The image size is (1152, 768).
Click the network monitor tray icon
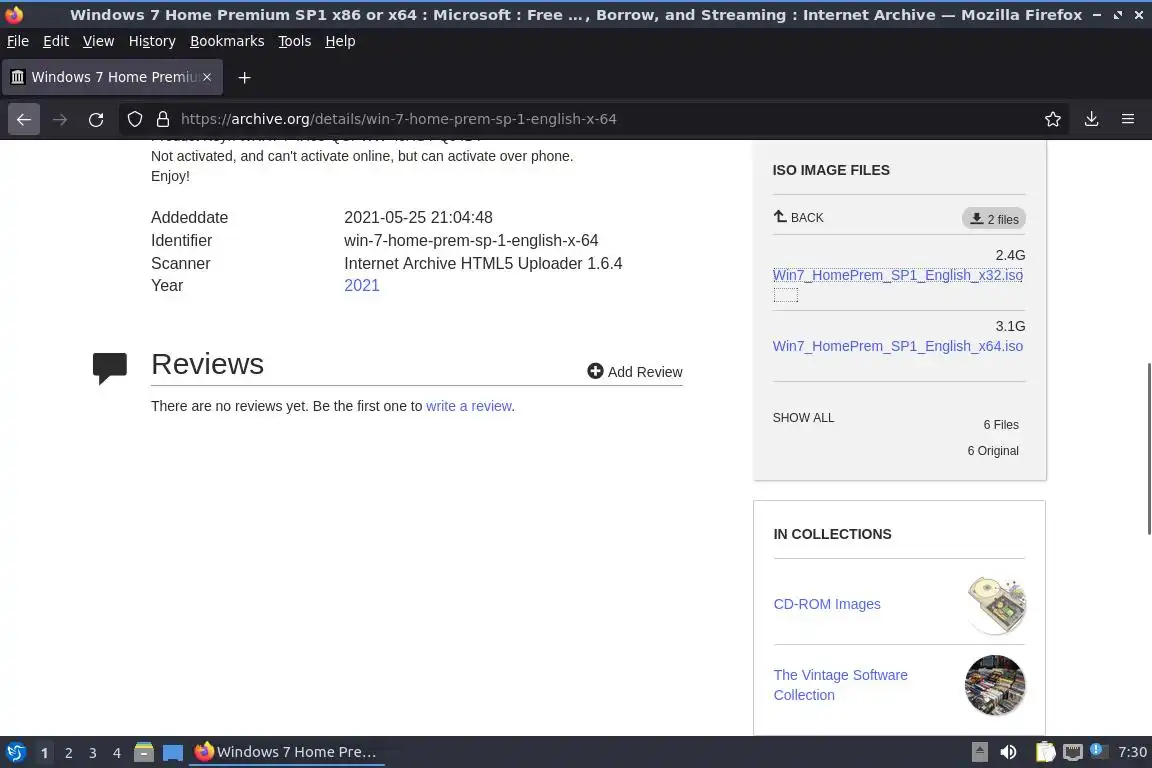(x=1073, y=753)
